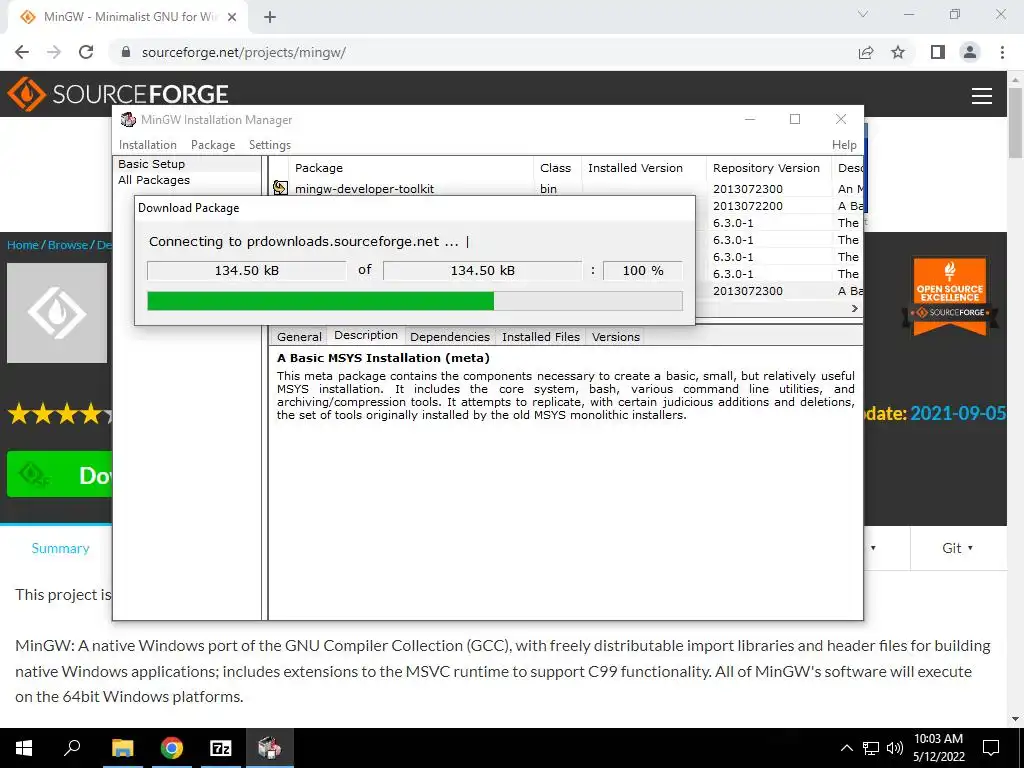1024x768 pixels.
Task: Click repository version 2013072200 cell
Action: click(x=748, y=205)
